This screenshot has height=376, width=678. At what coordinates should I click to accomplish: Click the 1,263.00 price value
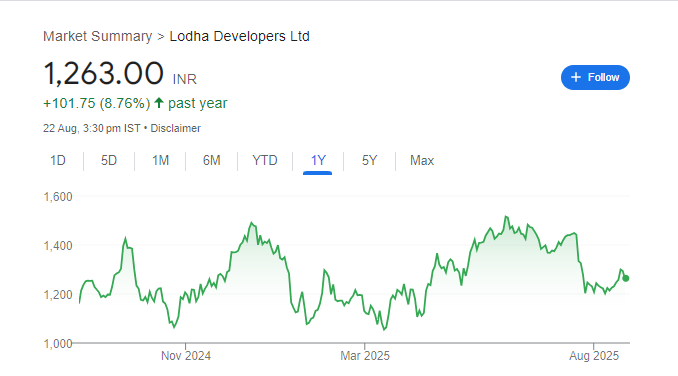103,73
